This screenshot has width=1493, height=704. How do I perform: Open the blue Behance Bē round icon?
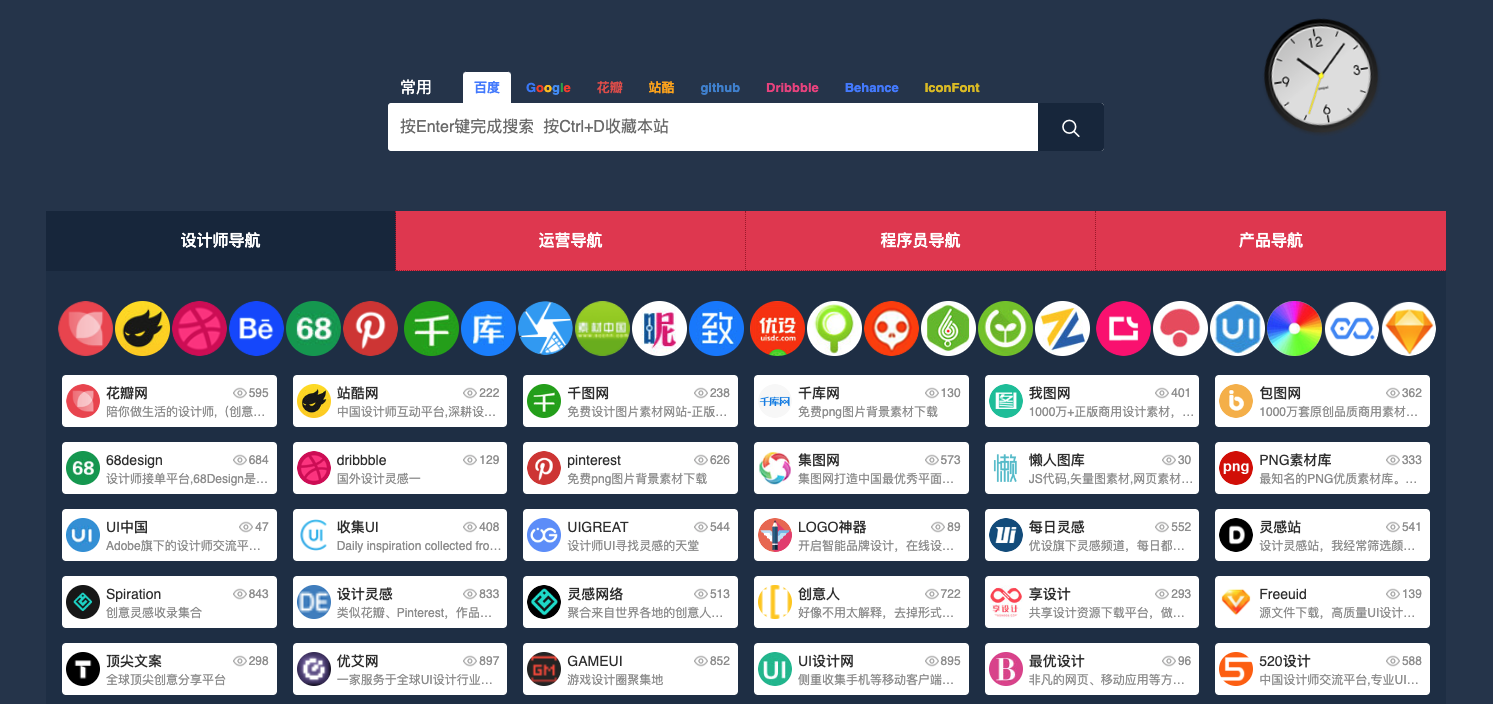(256, 329)
